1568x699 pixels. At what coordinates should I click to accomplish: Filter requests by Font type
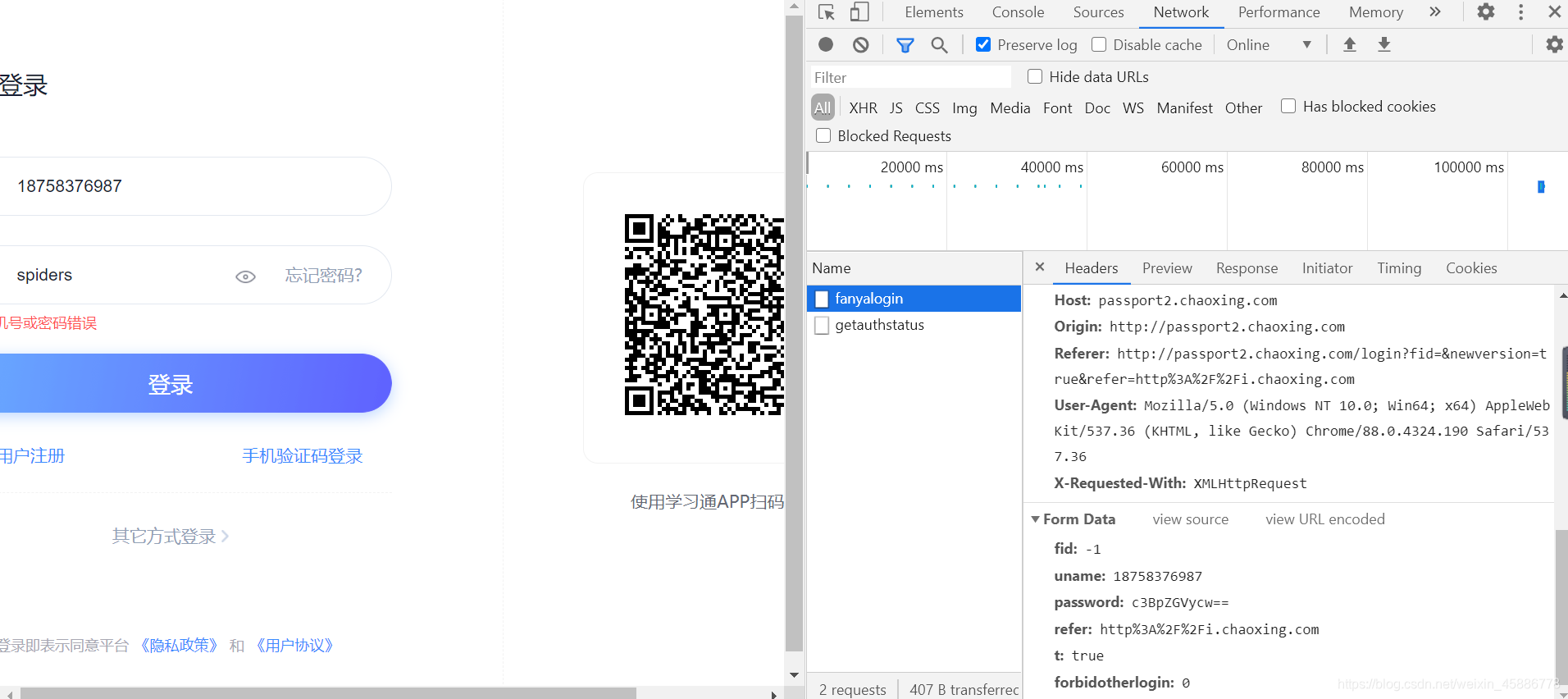pyautogui.click(x=1057, y=107)
